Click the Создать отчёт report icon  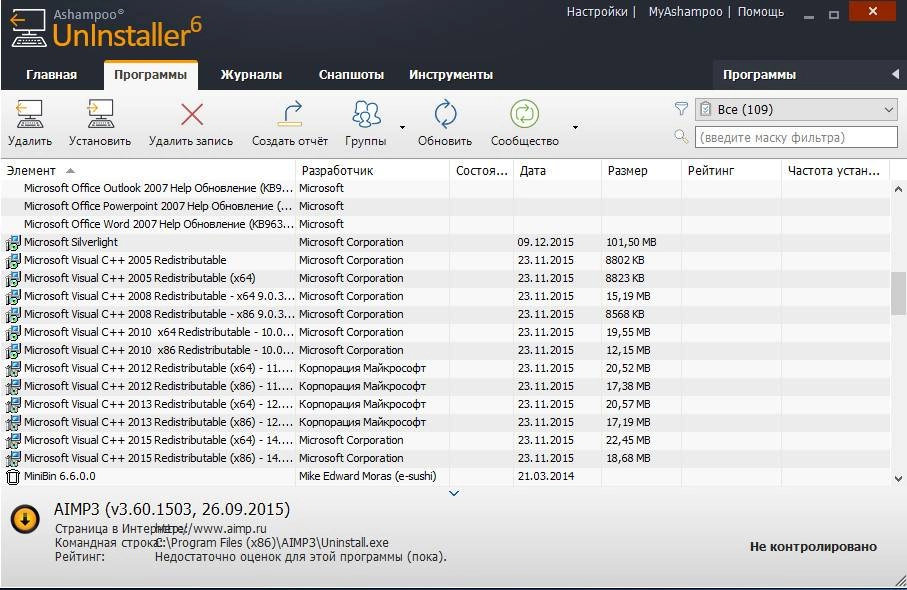290,113
